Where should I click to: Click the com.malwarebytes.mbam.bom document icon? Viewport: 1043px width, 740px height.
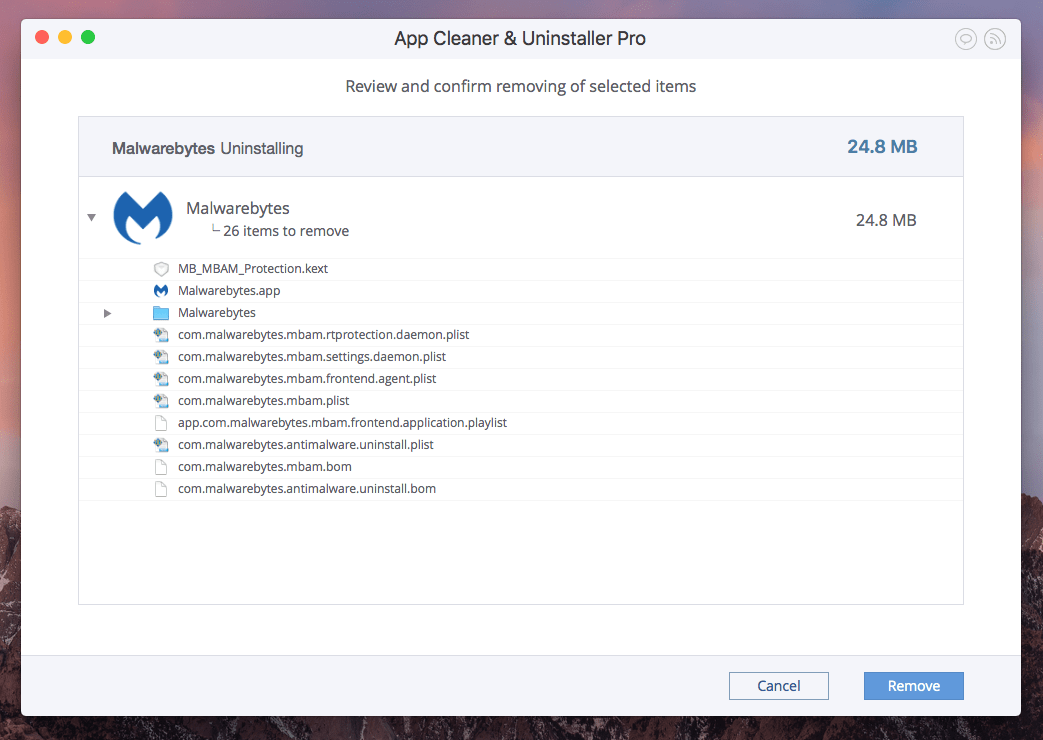click(161, 466)
